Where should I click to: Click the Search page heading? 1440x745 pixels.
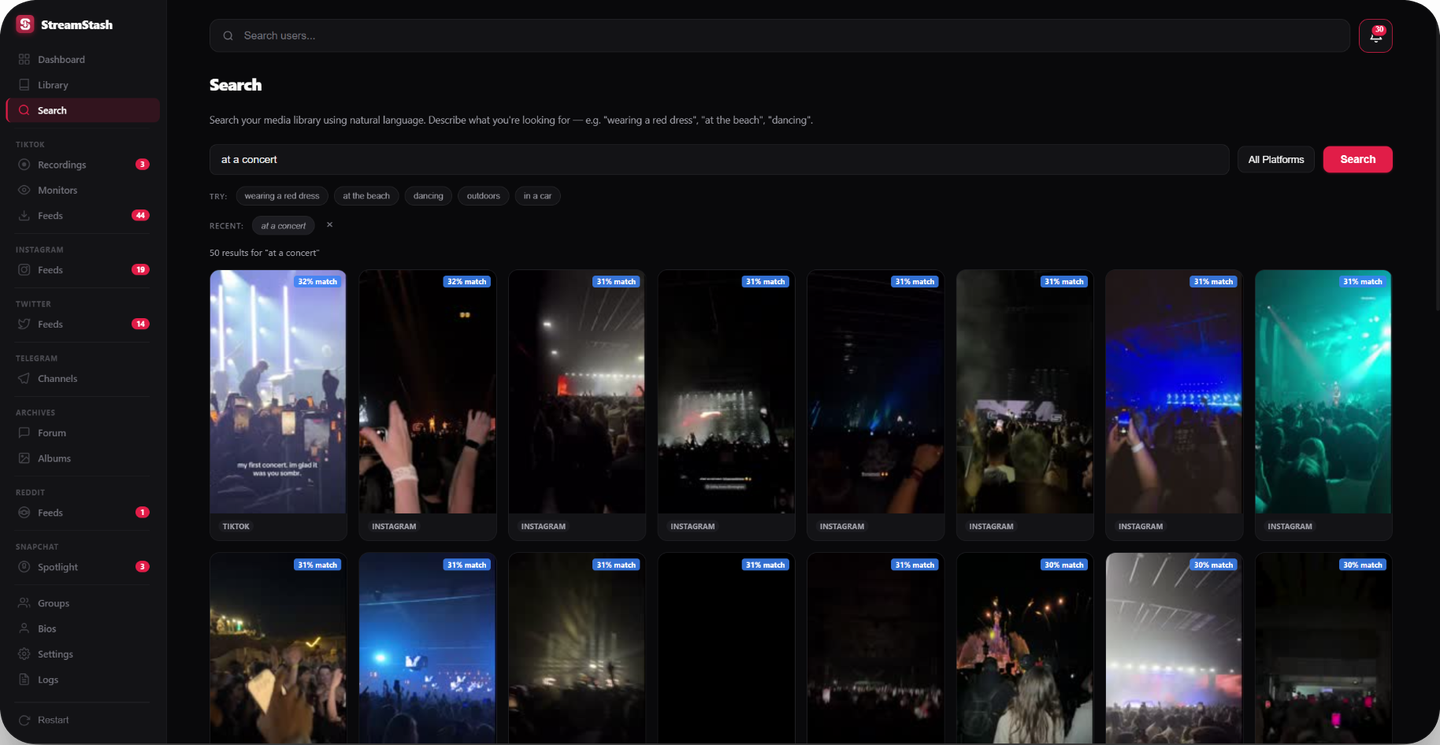pyautogui.click(x=235, y=85)
